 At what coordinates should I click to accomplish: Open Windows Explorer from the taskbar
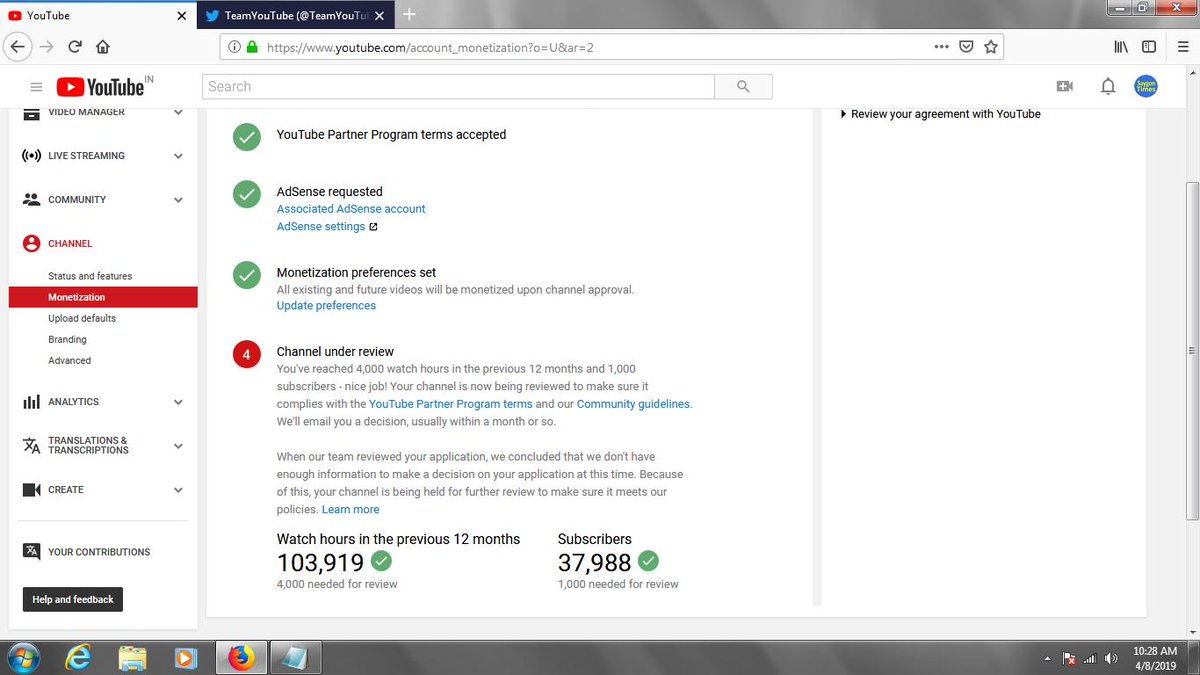132,658
